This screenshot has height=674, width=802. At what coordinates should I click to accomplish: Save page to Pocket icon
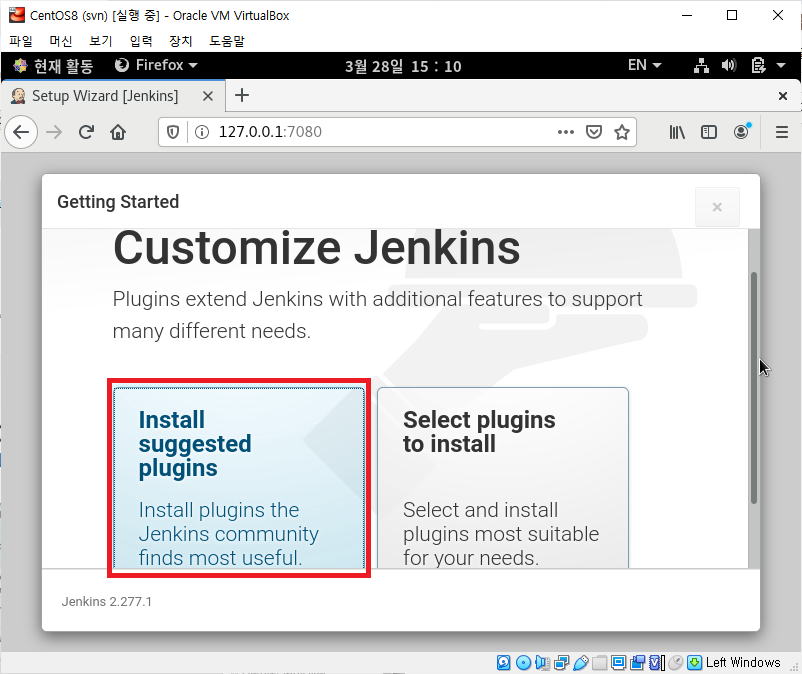coord(594,132)
